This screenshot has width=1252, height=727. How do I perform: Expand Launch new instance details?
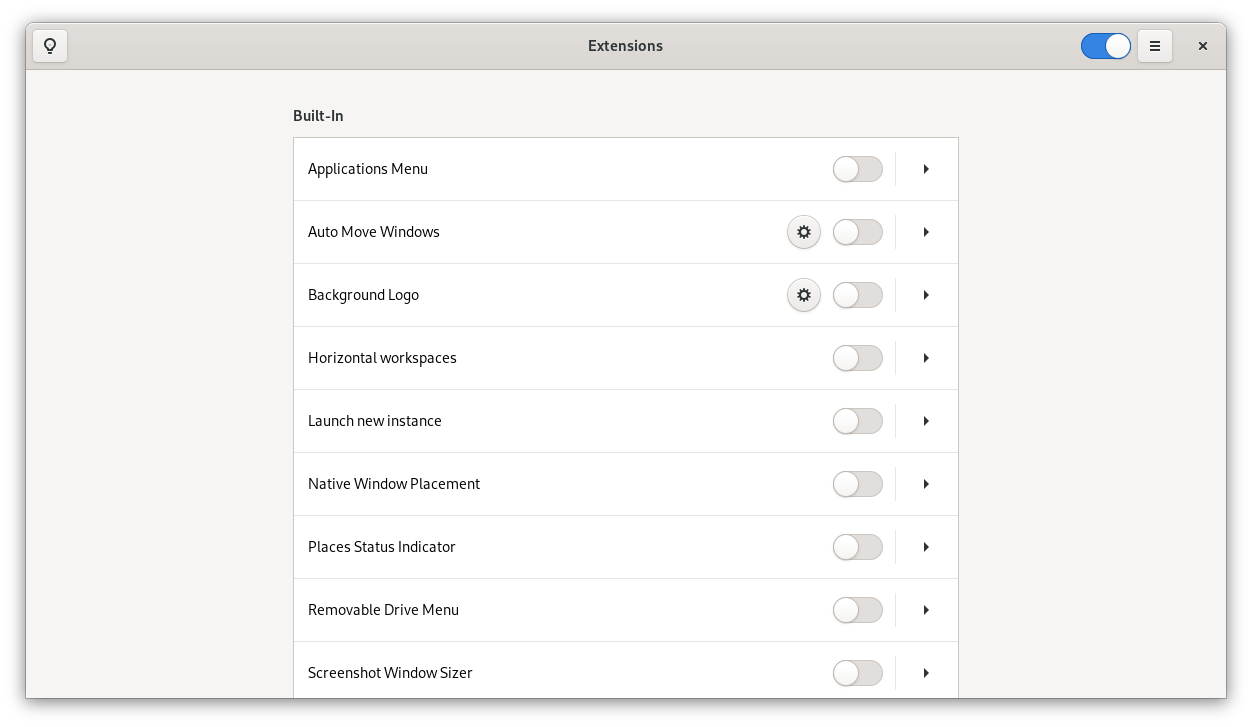pyautogui.click(x=927, y=421)
